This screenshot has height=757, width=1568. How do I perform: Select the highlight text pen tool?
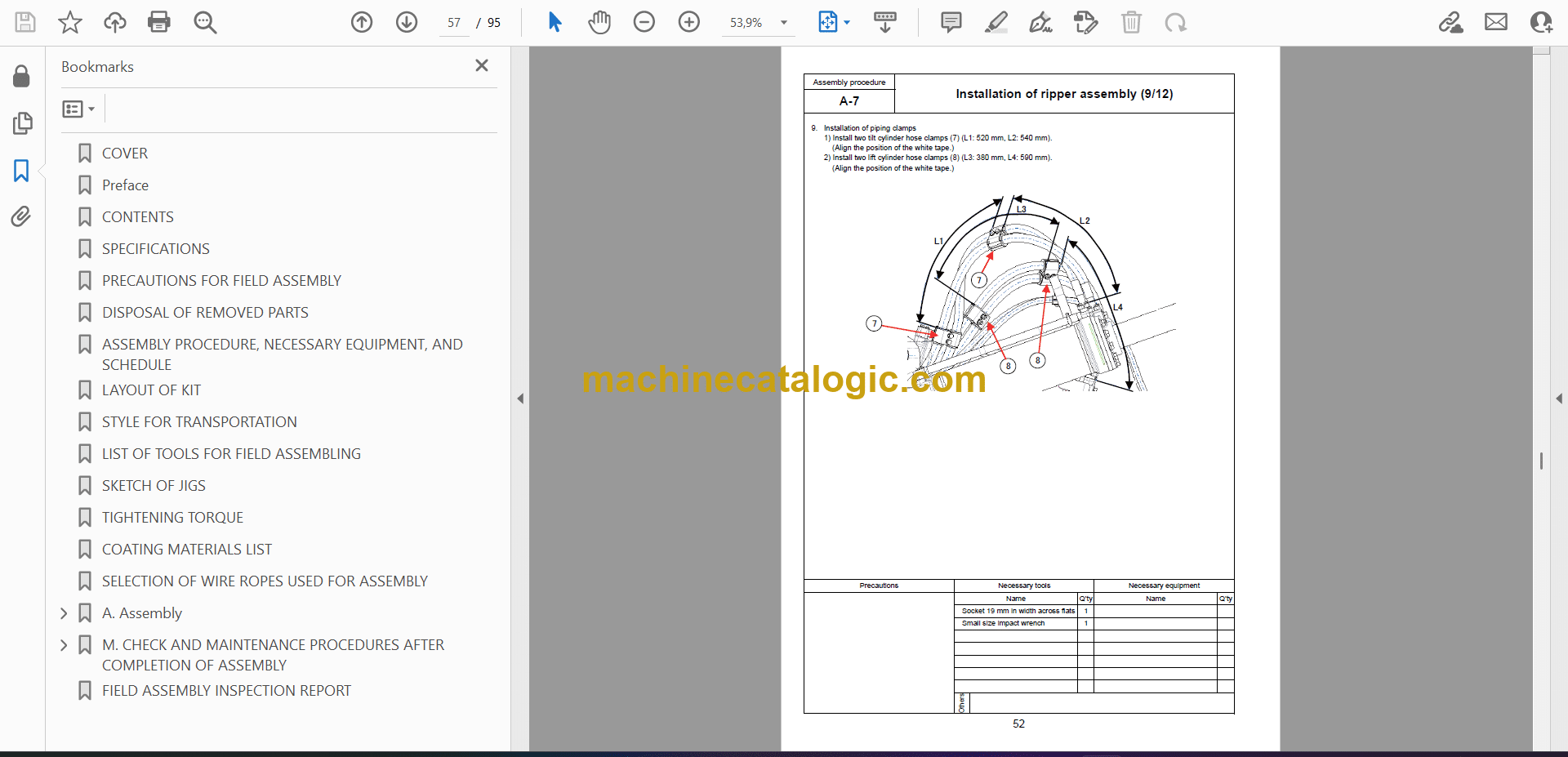click(996, 22)
